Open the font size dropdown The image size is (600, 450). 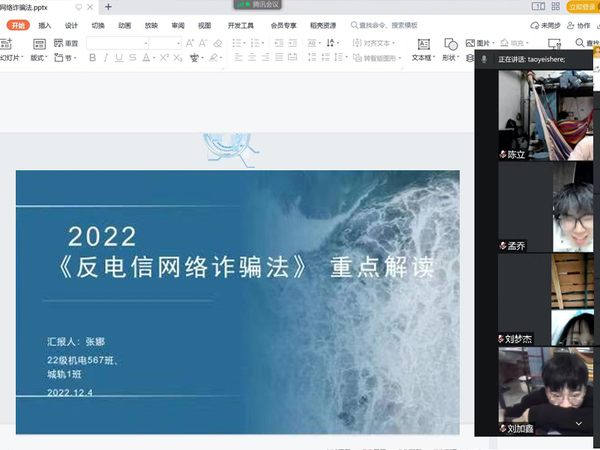[179, 43]
